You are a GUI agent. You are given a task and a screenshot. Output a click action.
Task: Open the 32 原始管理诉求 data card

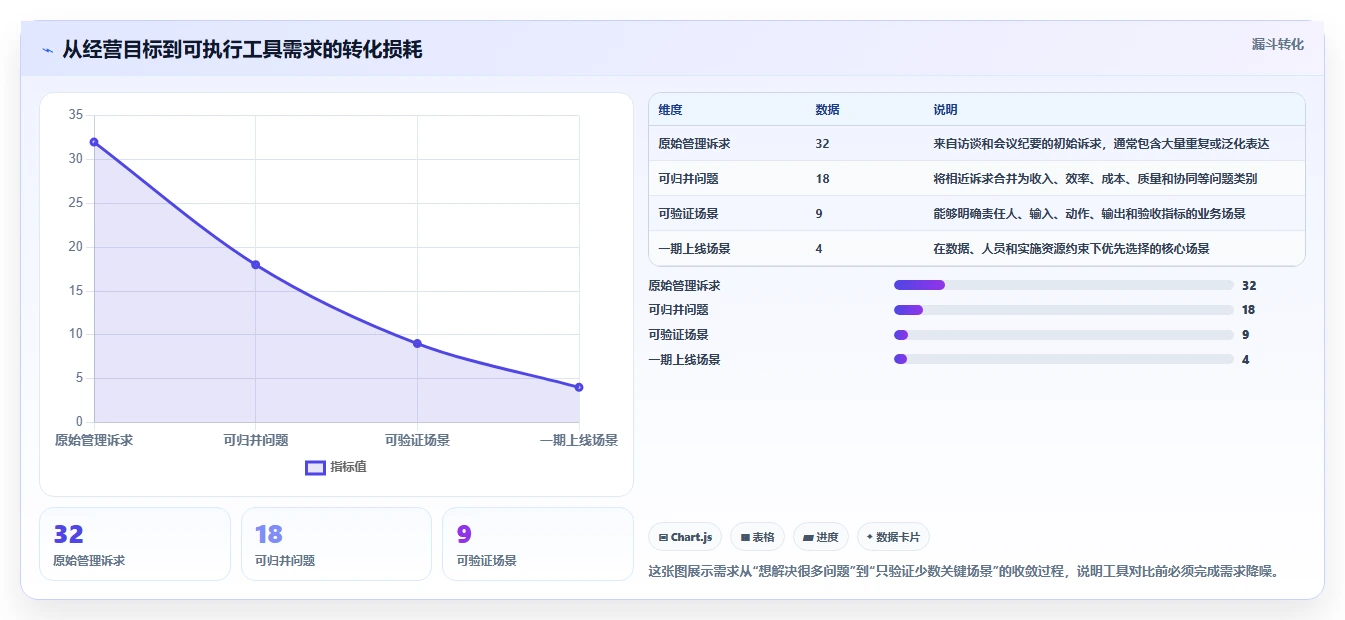(x=135, y=544)
